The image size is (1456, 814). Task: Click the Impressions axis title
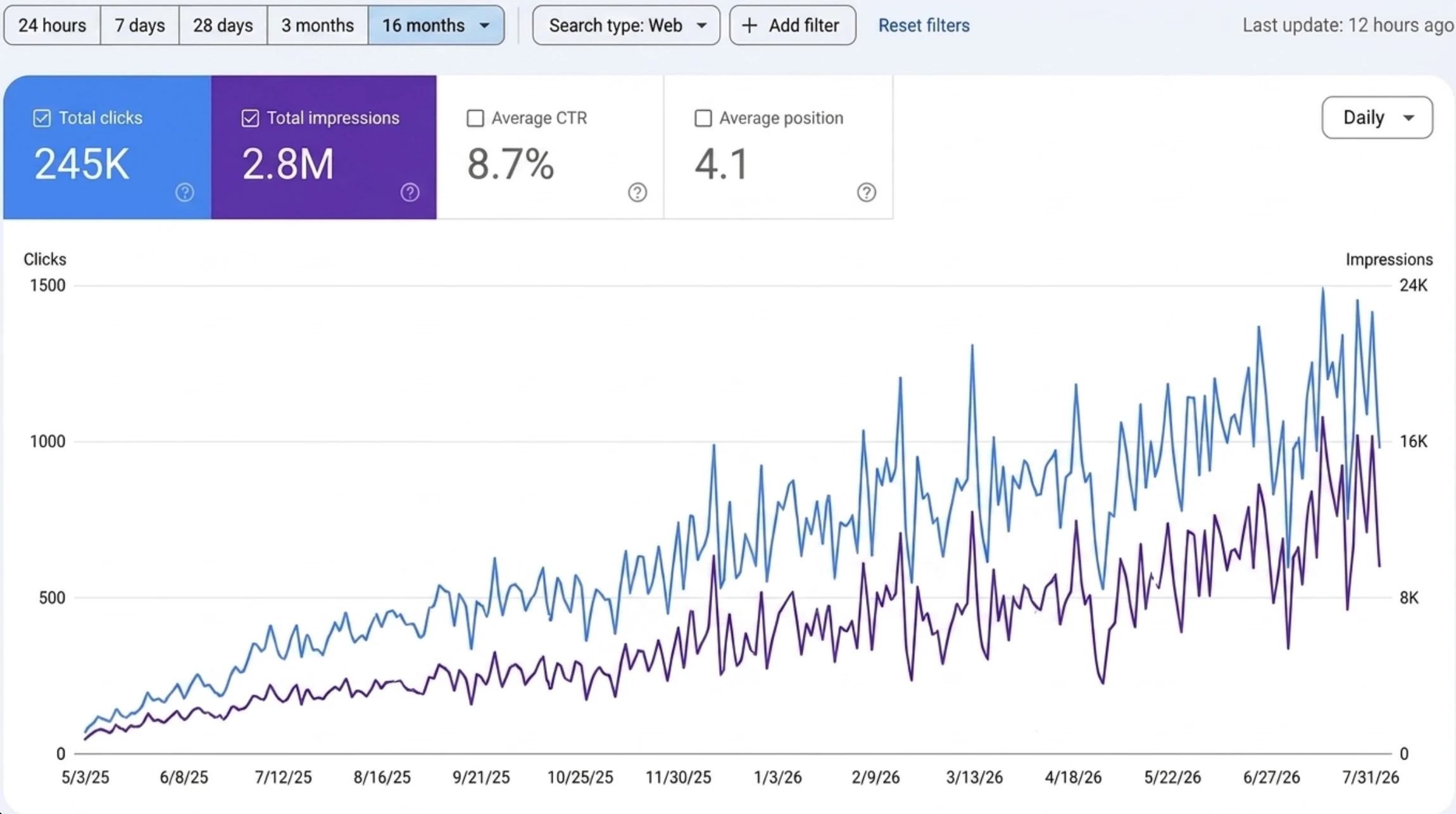pyautogui.click(x=1389, y=260)
